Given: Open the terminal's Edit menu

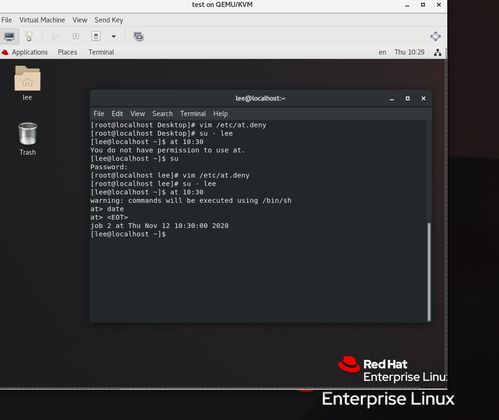Looking at the screenshot, I should pos(117,114).
